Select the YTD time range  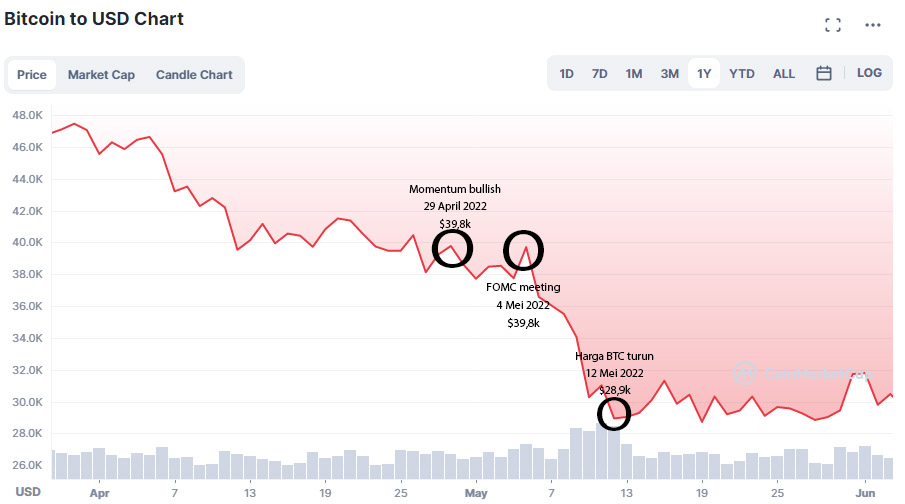pos(742,73)
